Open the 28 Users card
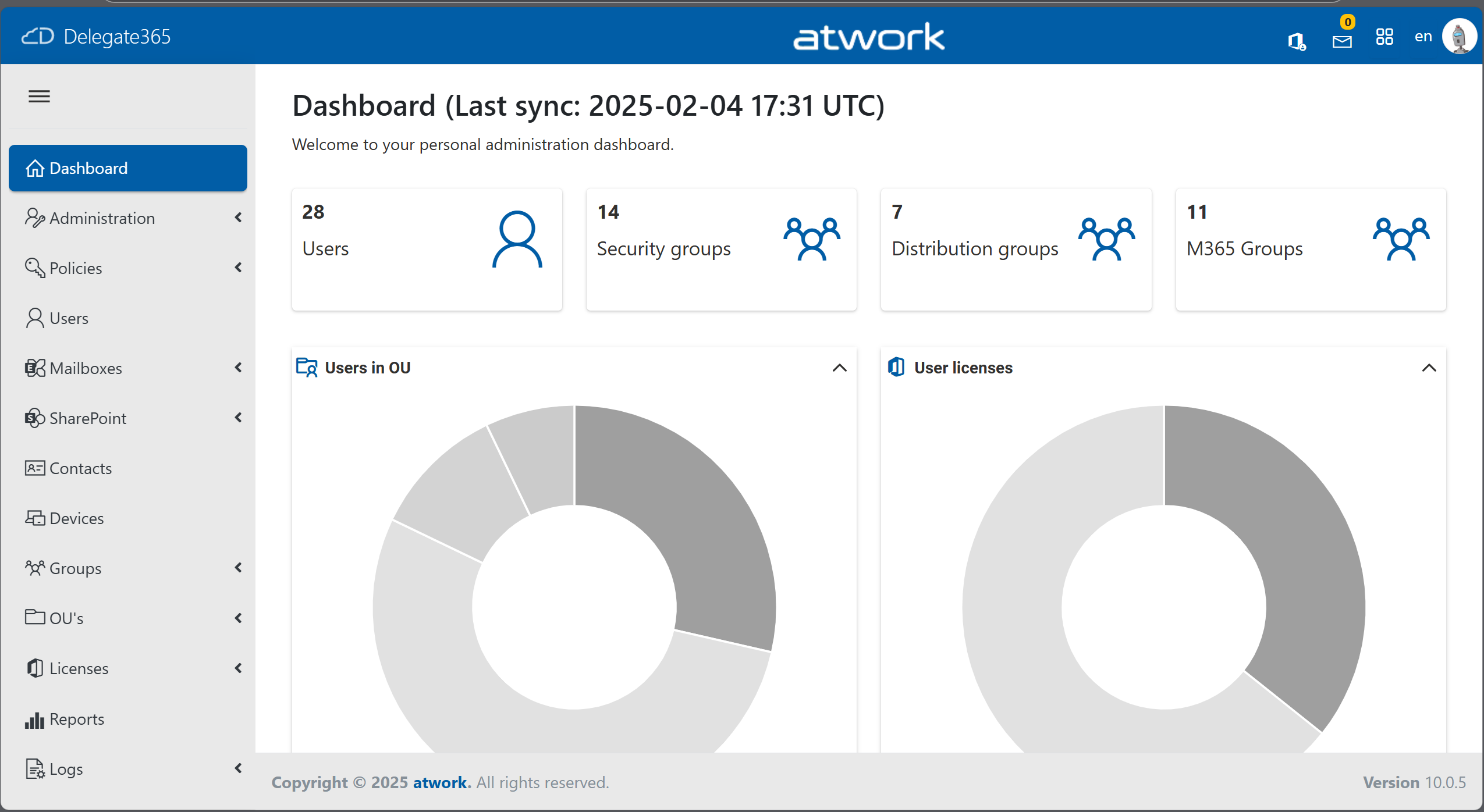Viewport: 1484px width, 812px height. [x=427, y=250]
